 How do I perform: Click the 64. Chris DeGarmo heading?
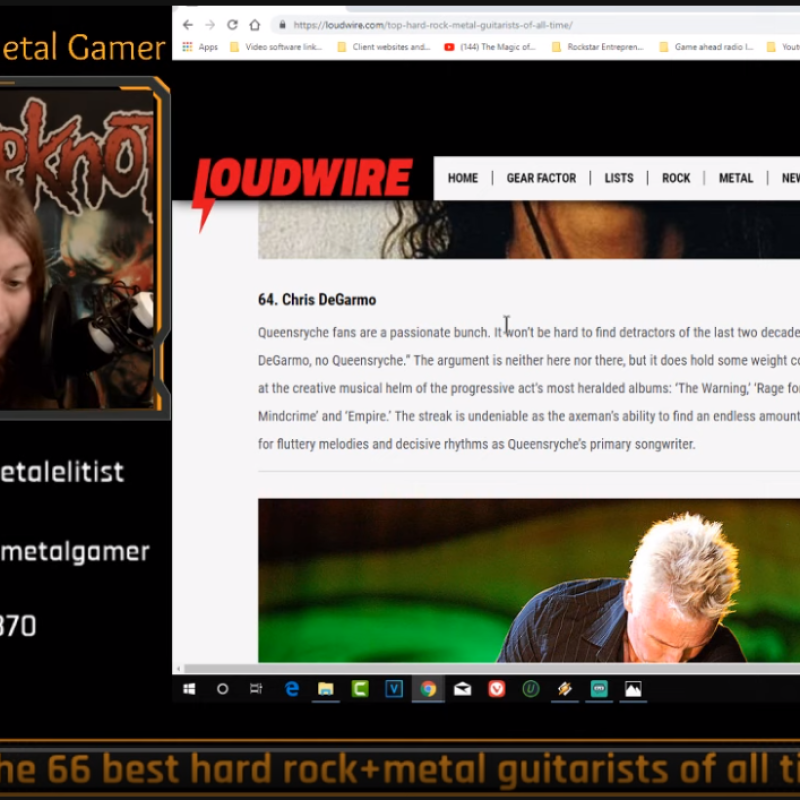[317, 299]
